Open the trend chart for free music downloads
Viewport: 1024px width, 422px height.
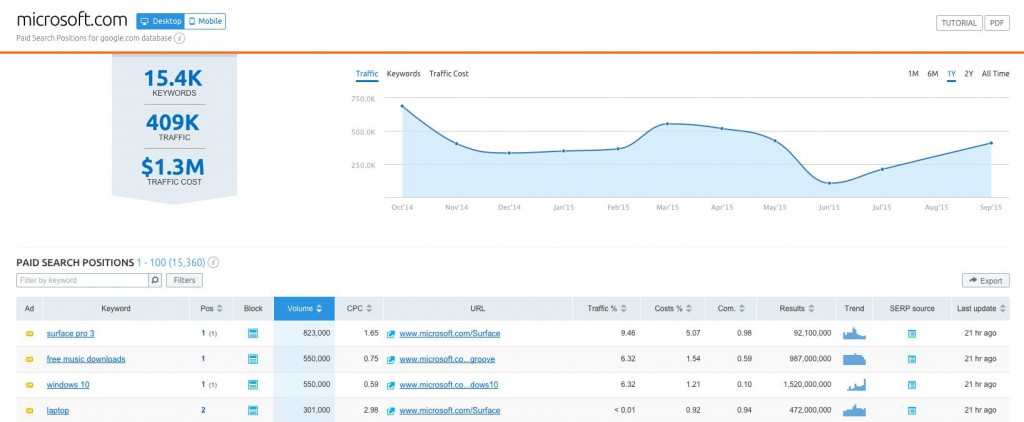[854, 359]
